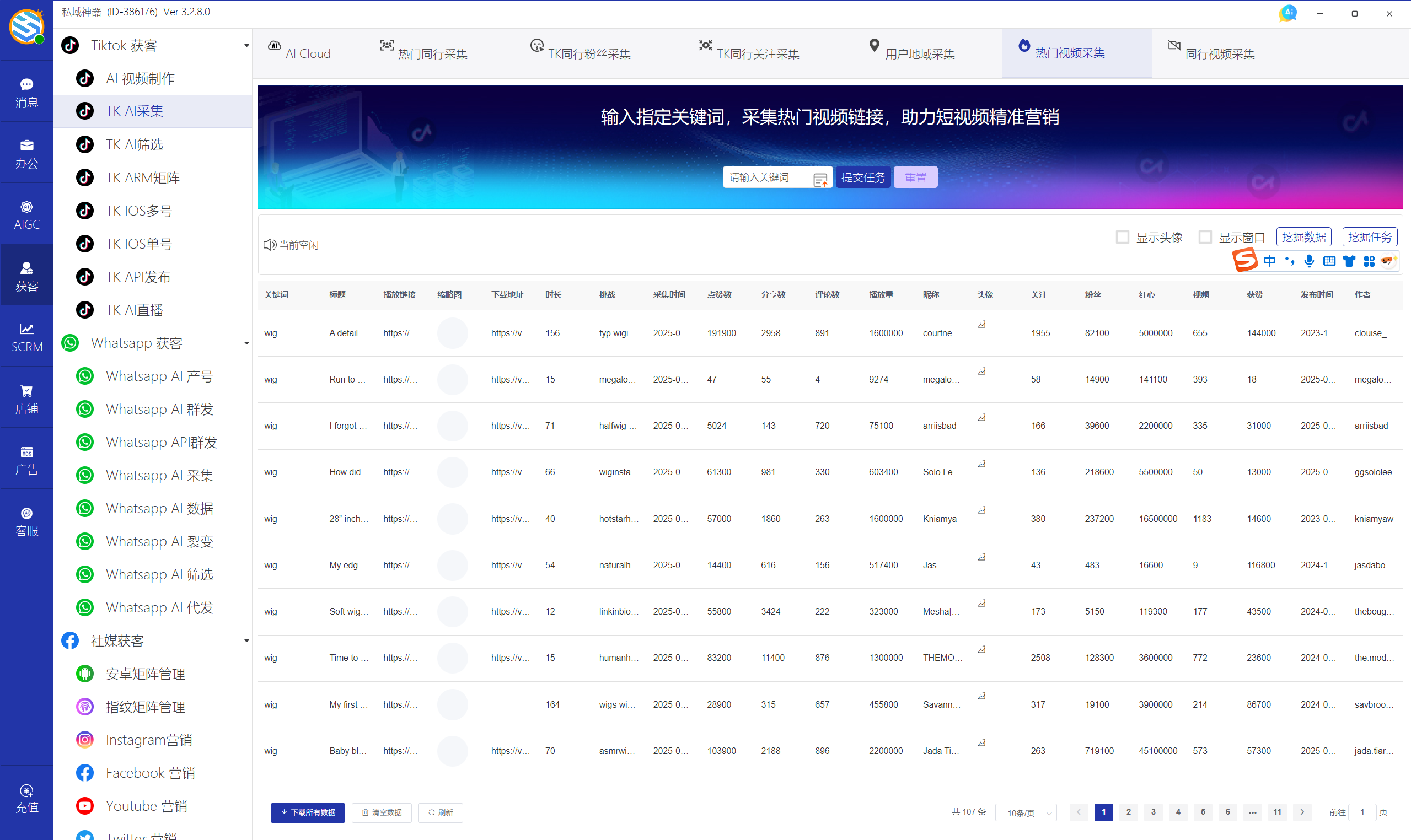Click the 提交任务 submit button
1411x840 pixels.
(862, 177)
